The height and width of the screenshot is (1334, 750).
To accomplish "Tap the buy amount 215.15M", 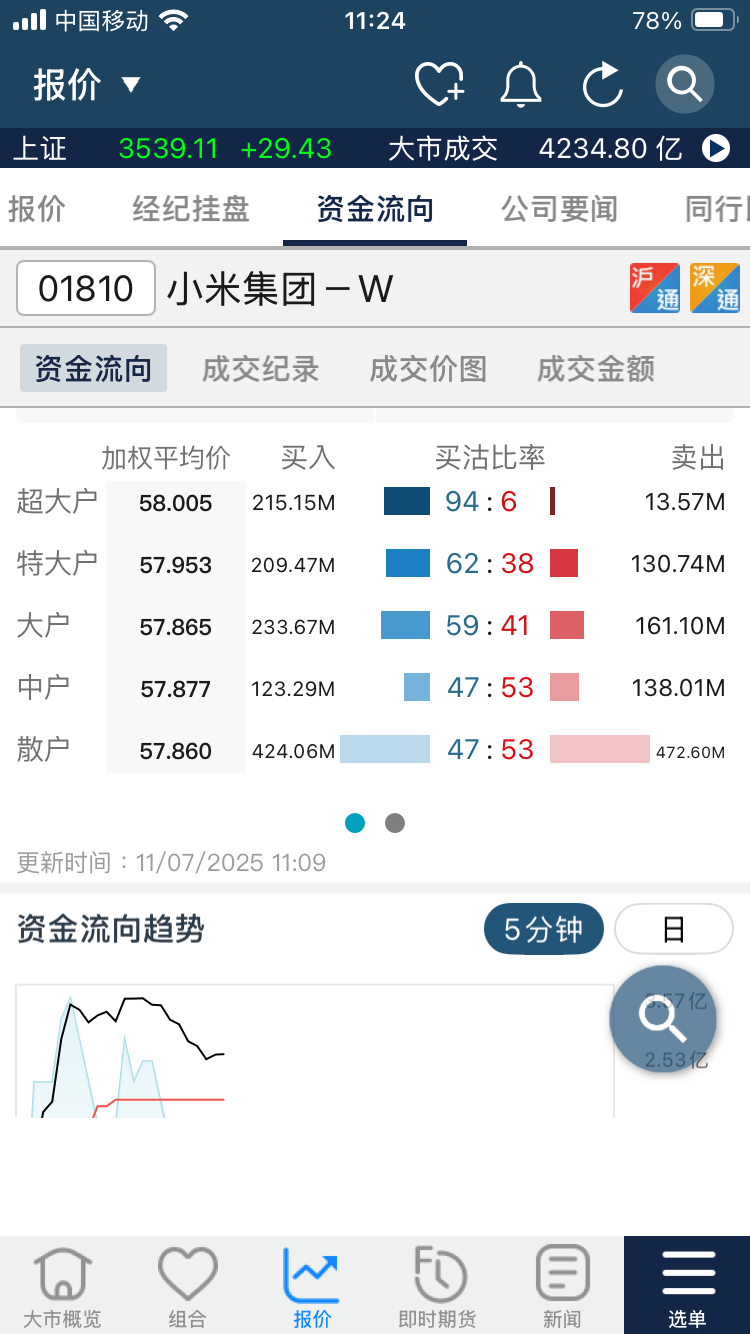I will [293, 503].
